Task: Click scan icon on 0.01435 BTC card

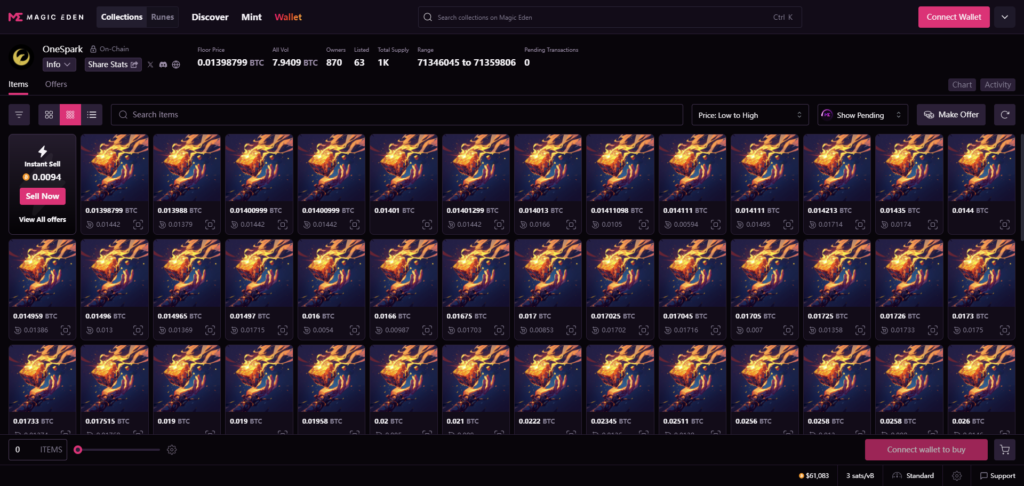Action: click(933, 225)
